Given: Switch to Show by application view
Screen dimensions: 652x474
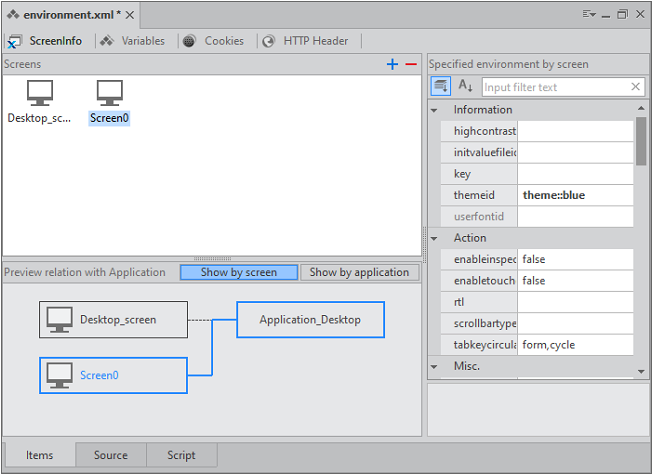Looking at the screenshot, I should coord(359,272).
